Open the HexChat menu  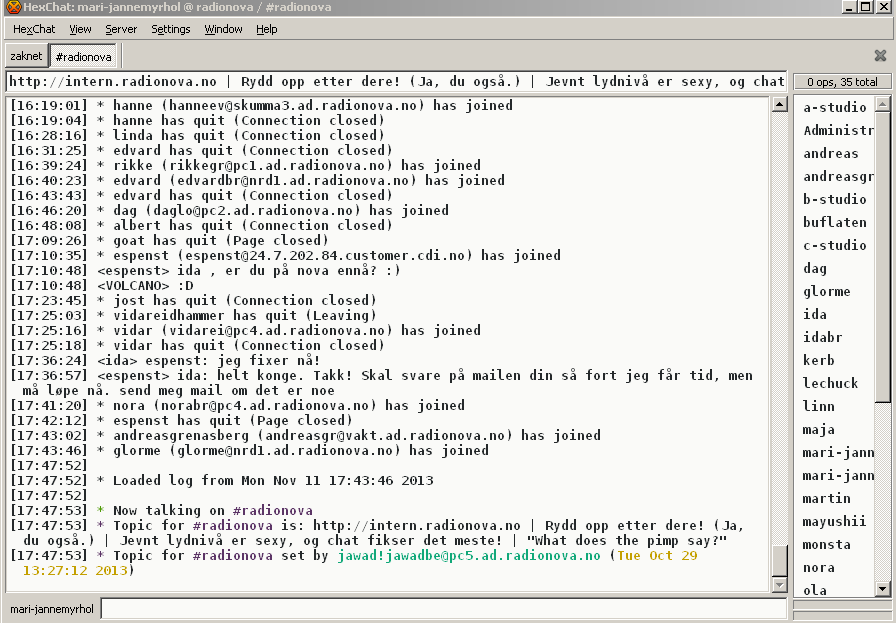34,29
